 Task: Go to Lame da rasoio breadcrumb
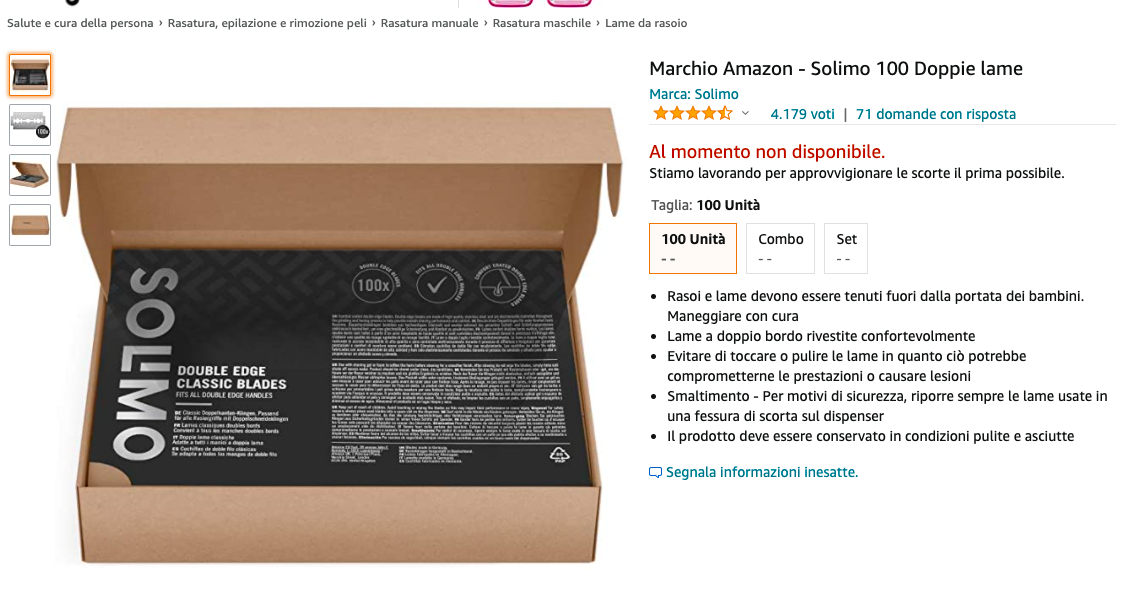[x=646, y=23]
